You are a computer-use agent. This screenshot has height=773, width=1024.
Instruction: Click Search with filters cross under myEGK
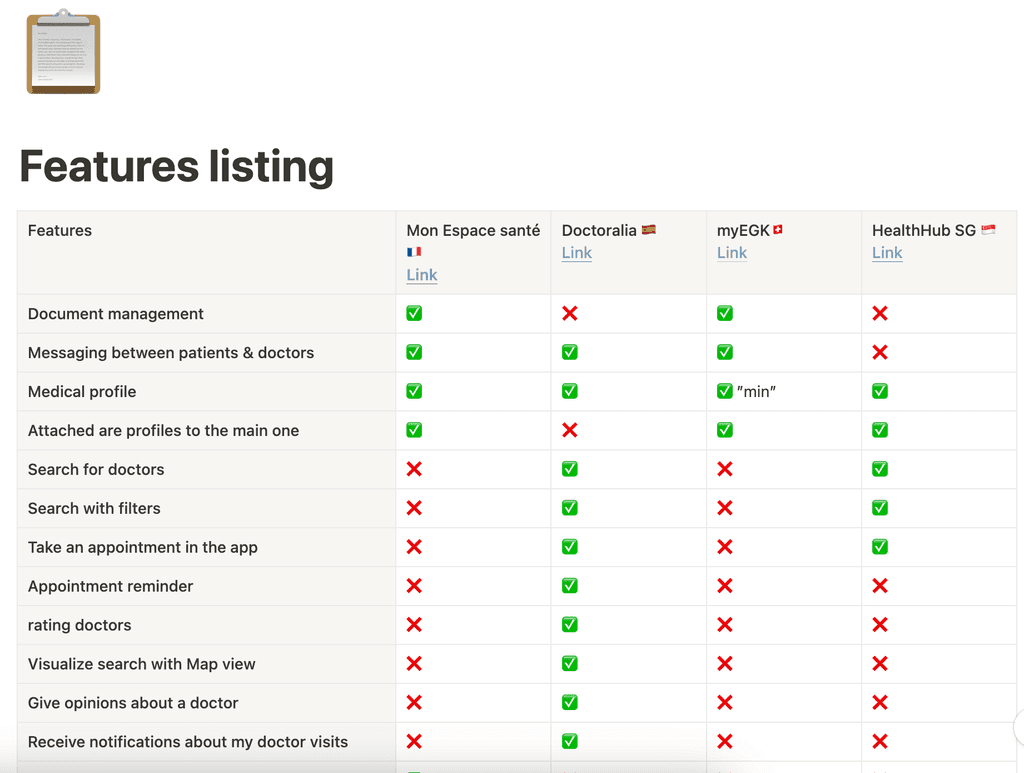click(725, 508)
